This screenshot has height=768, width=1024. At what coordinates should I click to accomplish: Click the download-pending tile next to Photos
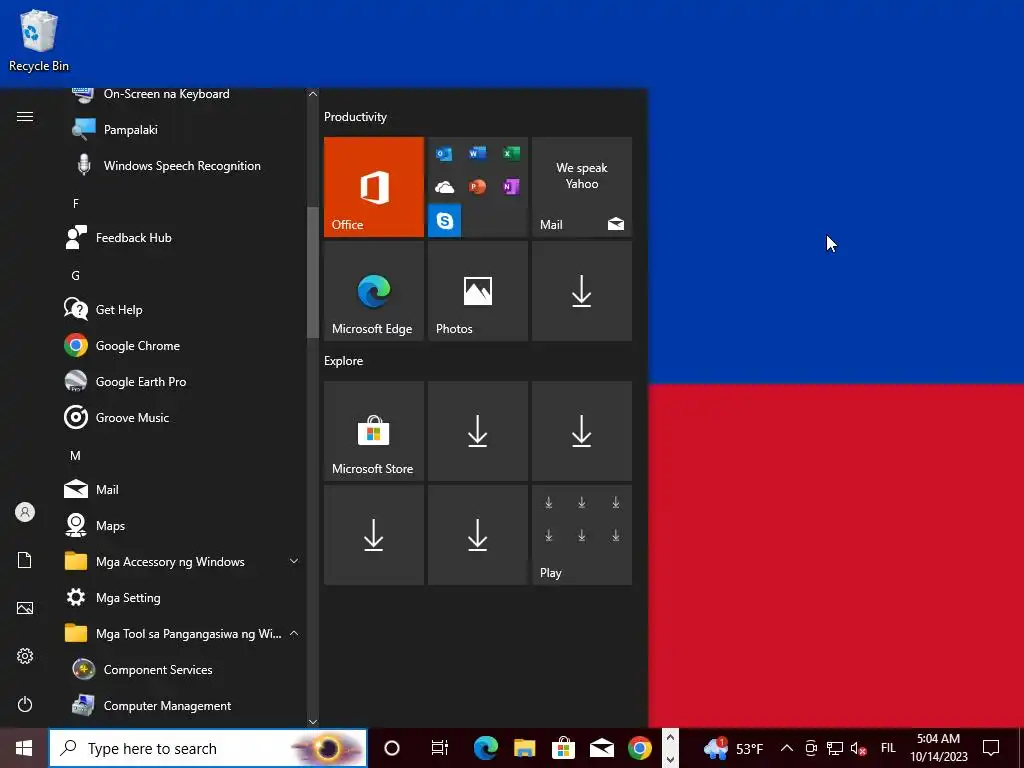tap(582, 291)
